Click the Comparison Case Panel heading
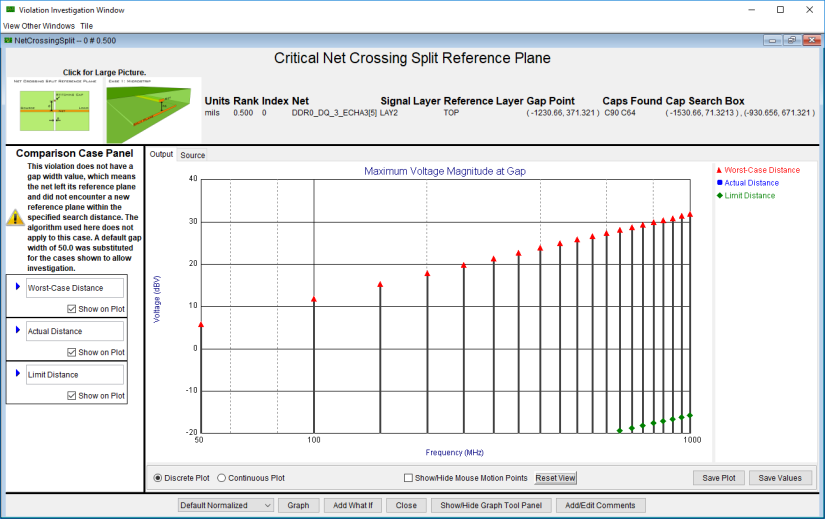This screenshot has height=519, width=825. (x=74, y=153)
